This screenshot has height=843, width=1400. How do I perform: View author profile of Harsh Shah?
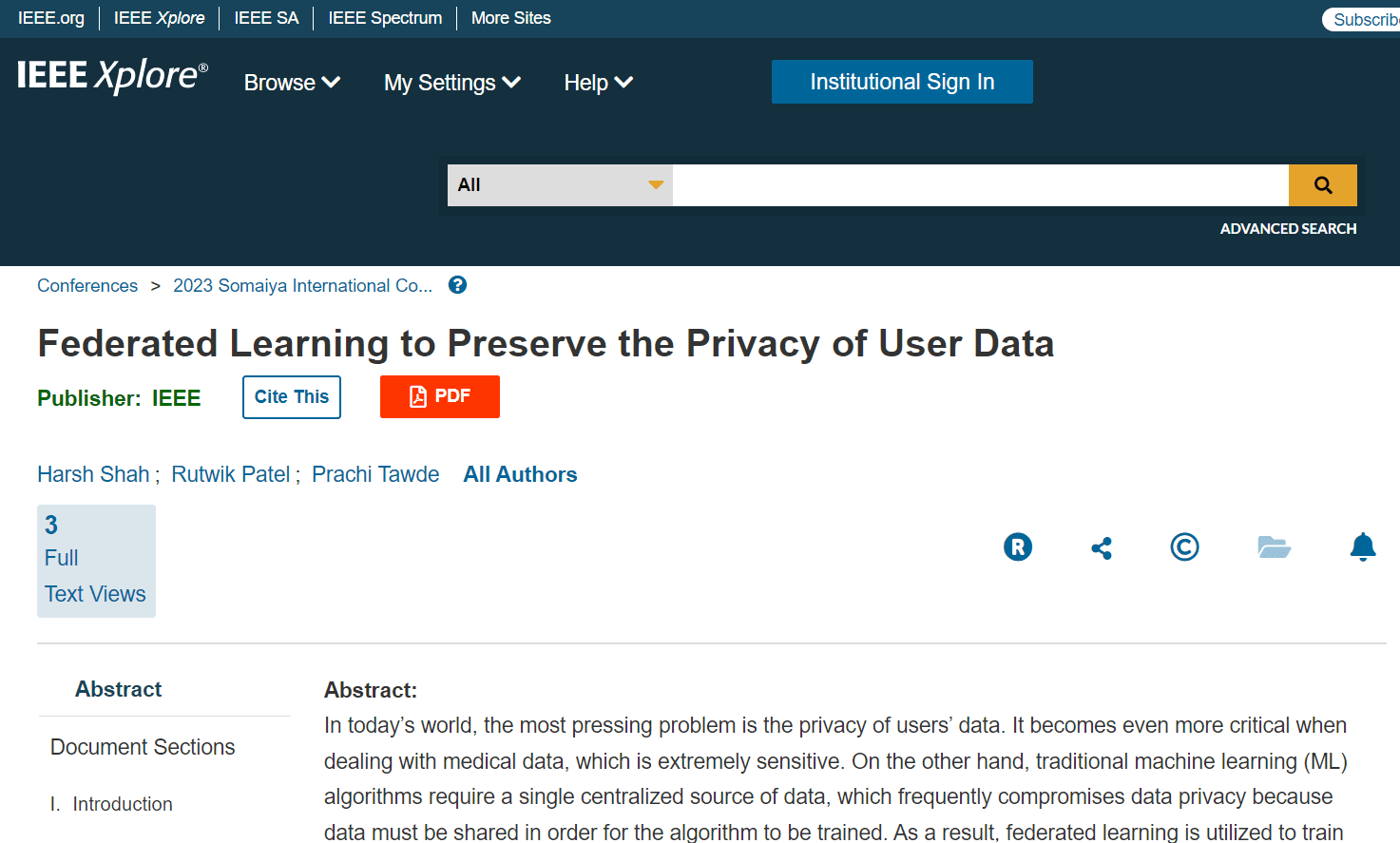click(92, 473)
